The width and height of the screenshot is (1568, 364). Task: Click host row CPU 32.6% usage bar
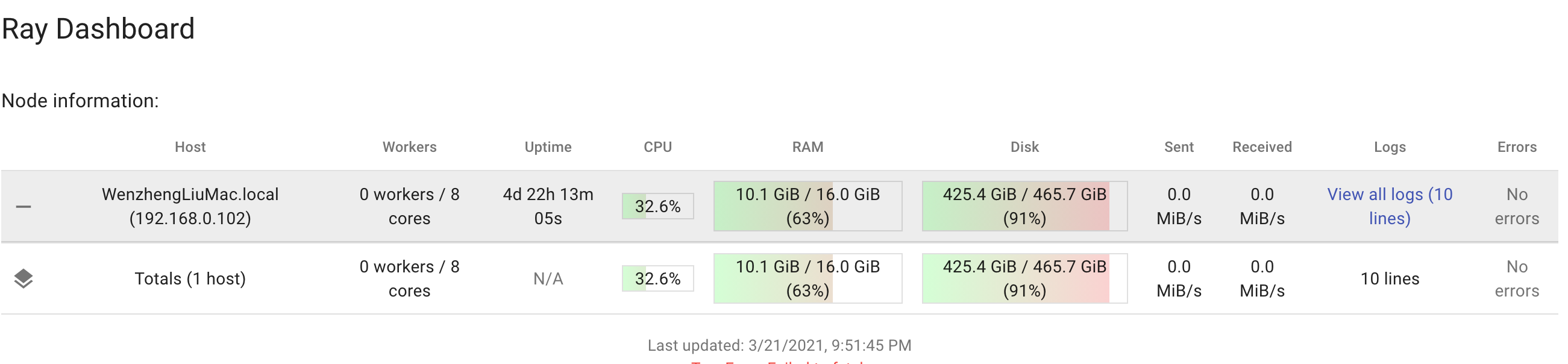point(657,206)
